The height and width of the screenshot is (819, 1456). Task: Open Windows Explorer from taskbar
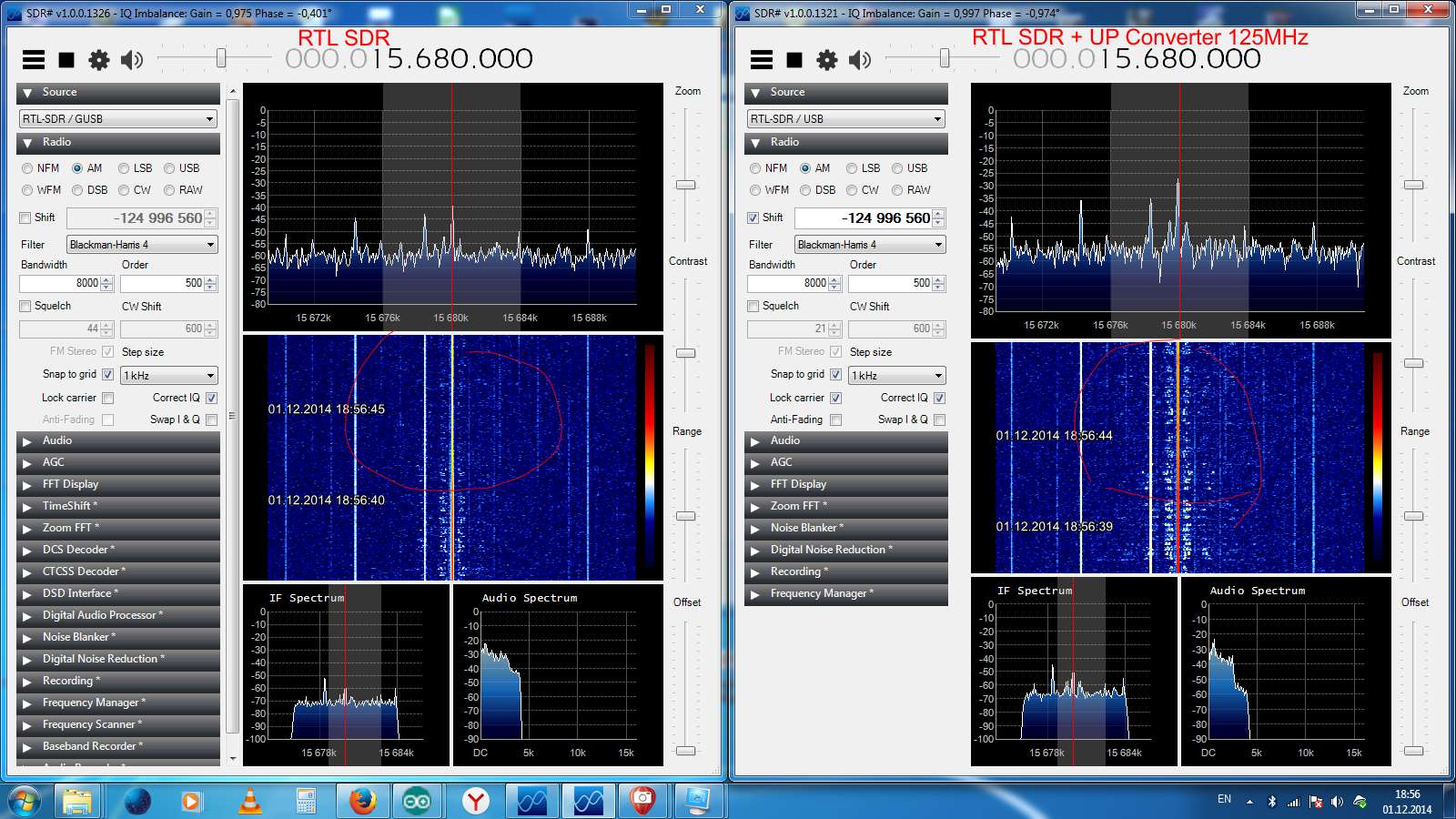[x=77, y=802]
